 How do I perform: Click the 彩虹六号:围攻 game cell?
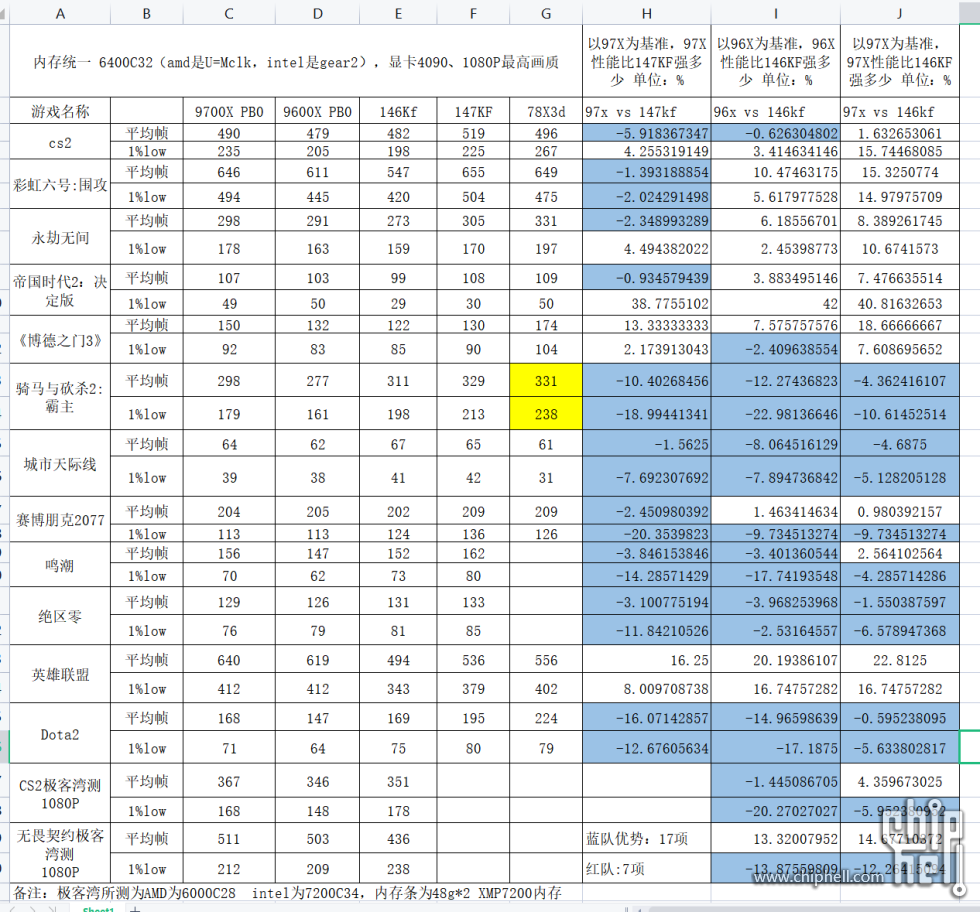(60, 184)
